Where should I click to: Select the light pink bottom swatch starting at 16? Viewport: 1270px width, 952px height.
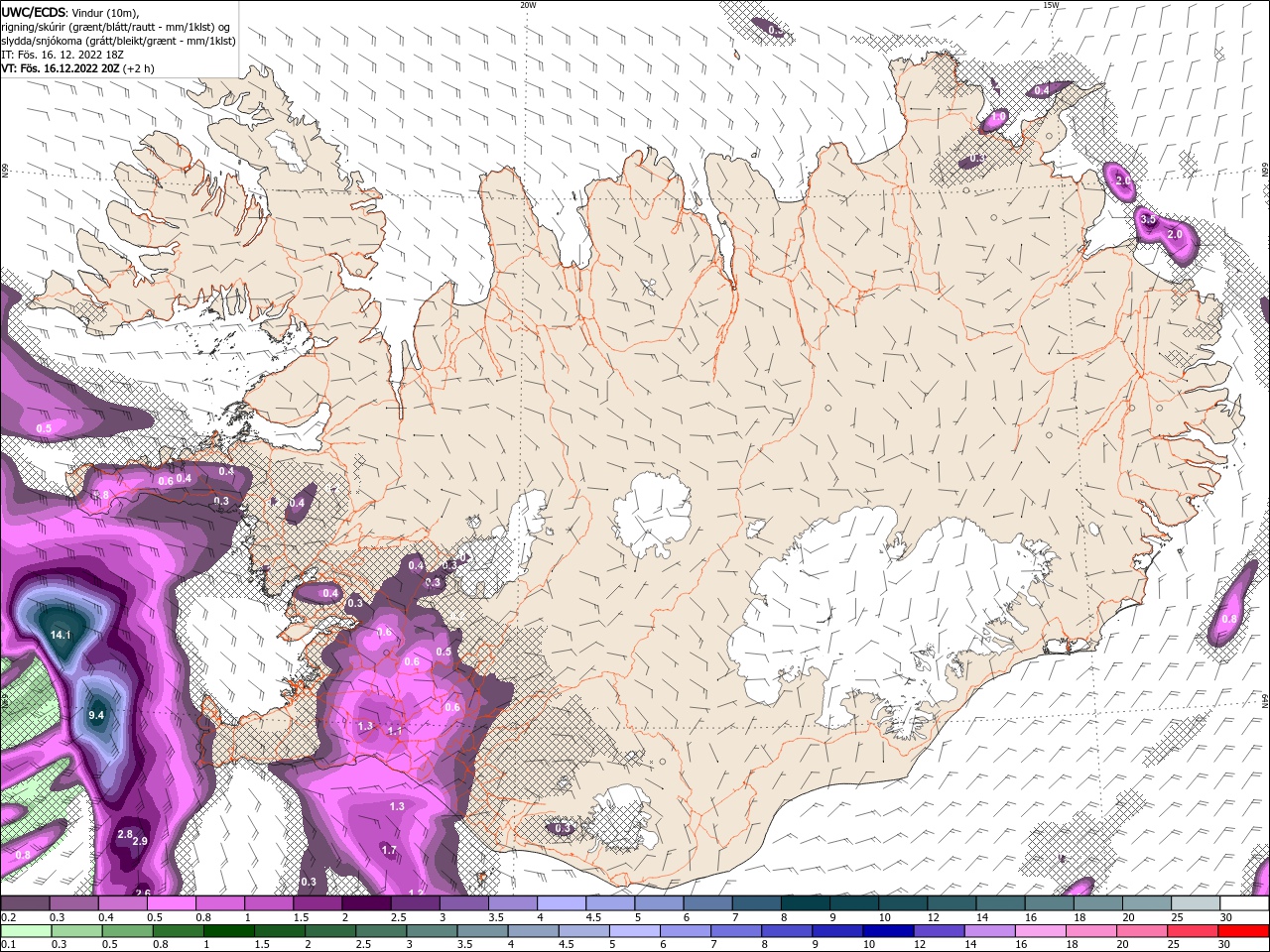pyautogui.click(x=1039, y=931)
